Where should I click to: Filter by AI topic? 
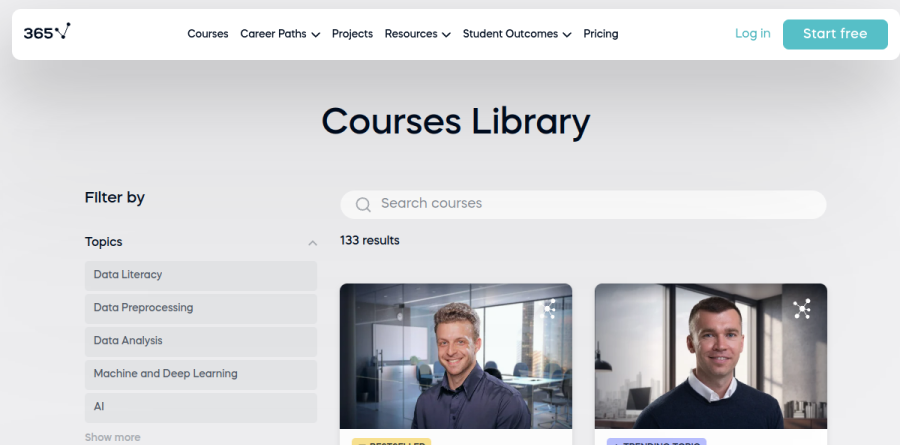pyautogui.click(x=201, y=408)
